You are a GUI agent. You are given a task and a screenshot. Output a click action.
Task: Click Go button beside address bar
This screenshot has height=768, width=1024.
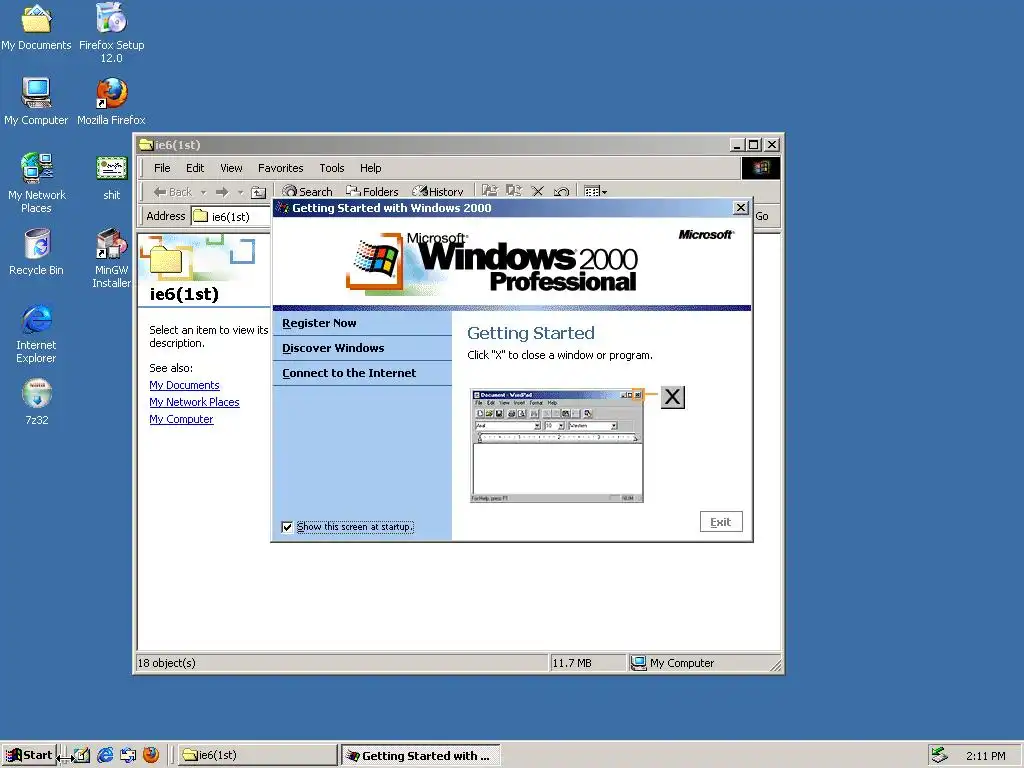point(762,216)
